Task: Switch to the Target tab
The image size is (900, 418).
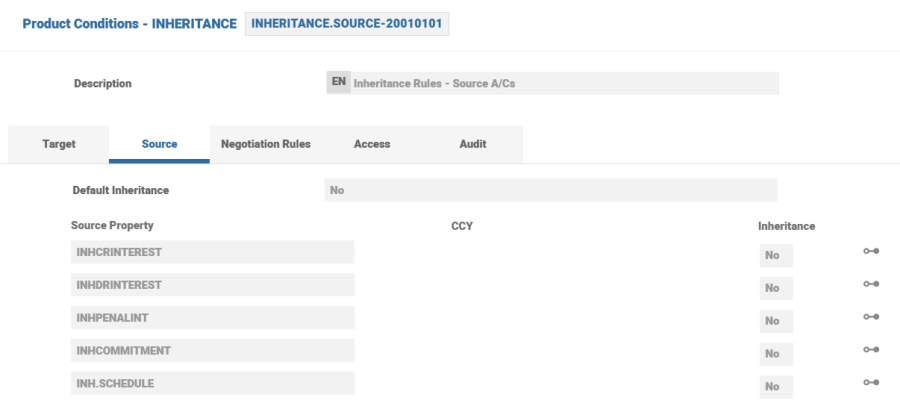Action: 59,144
